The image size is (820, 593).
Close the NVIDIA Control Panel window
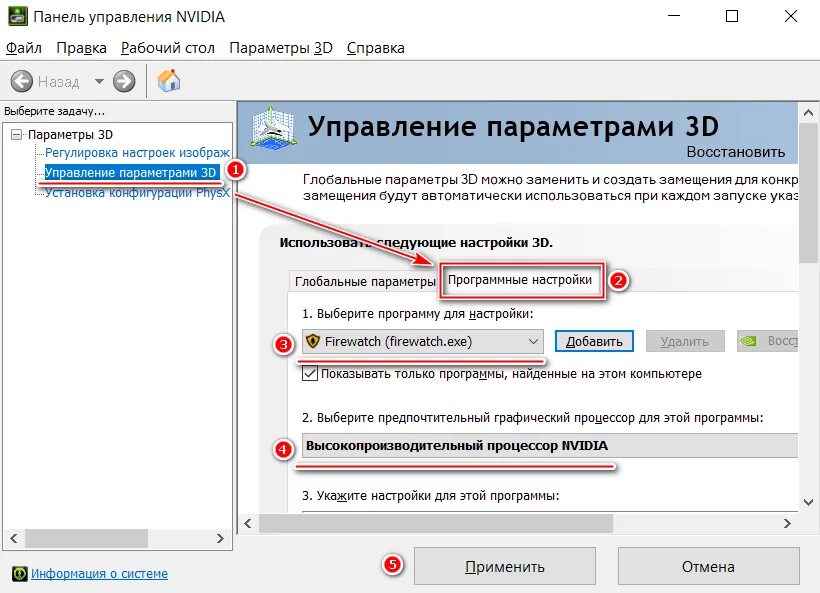[x=791, y=16]
